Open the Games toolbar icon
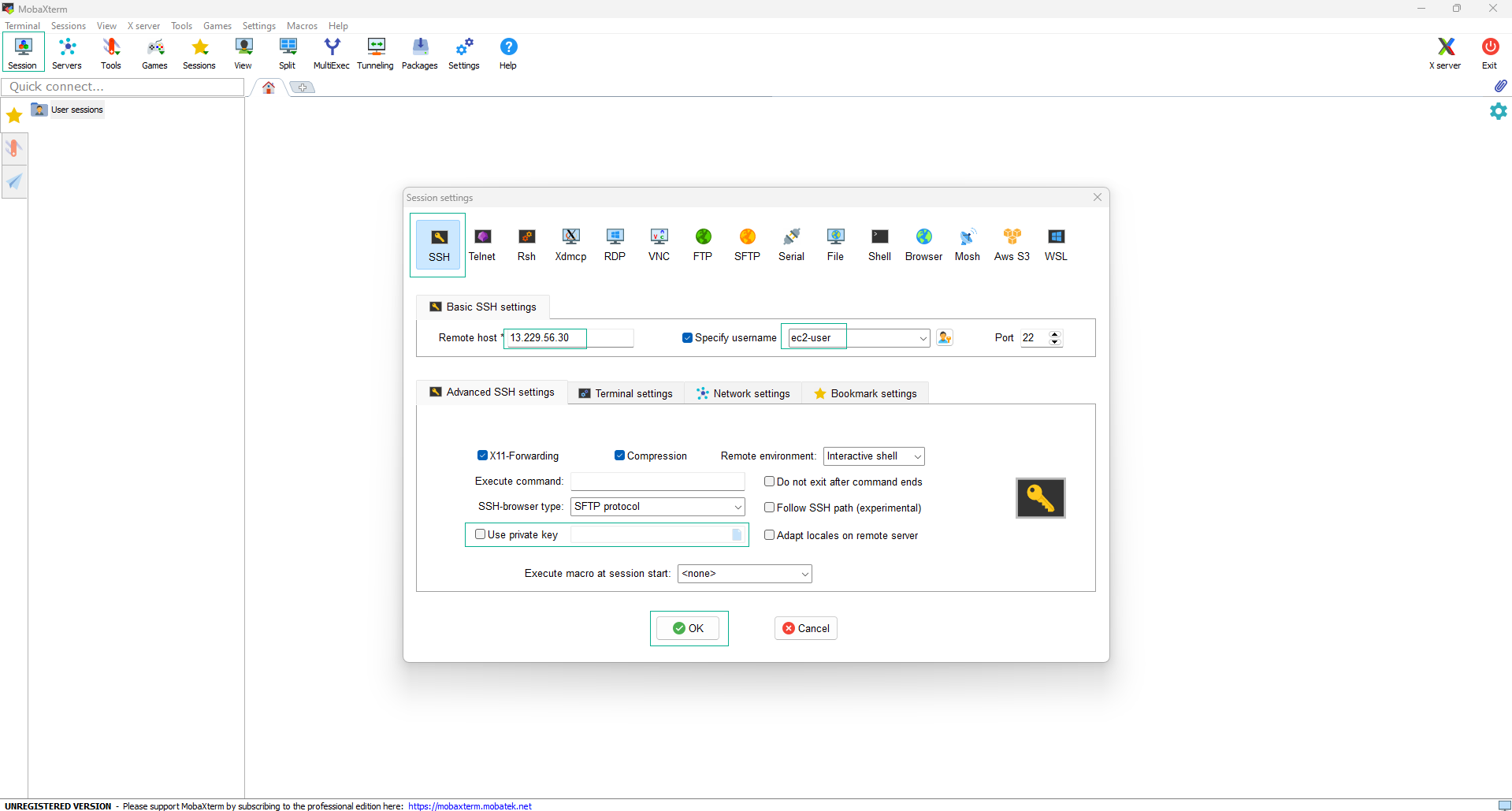 (x=154, y=53)
